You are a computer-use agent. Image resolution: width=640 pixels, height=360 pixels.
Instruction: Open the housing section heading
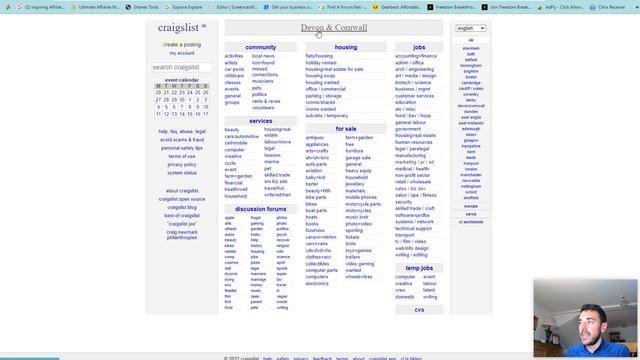pos(346,47)
